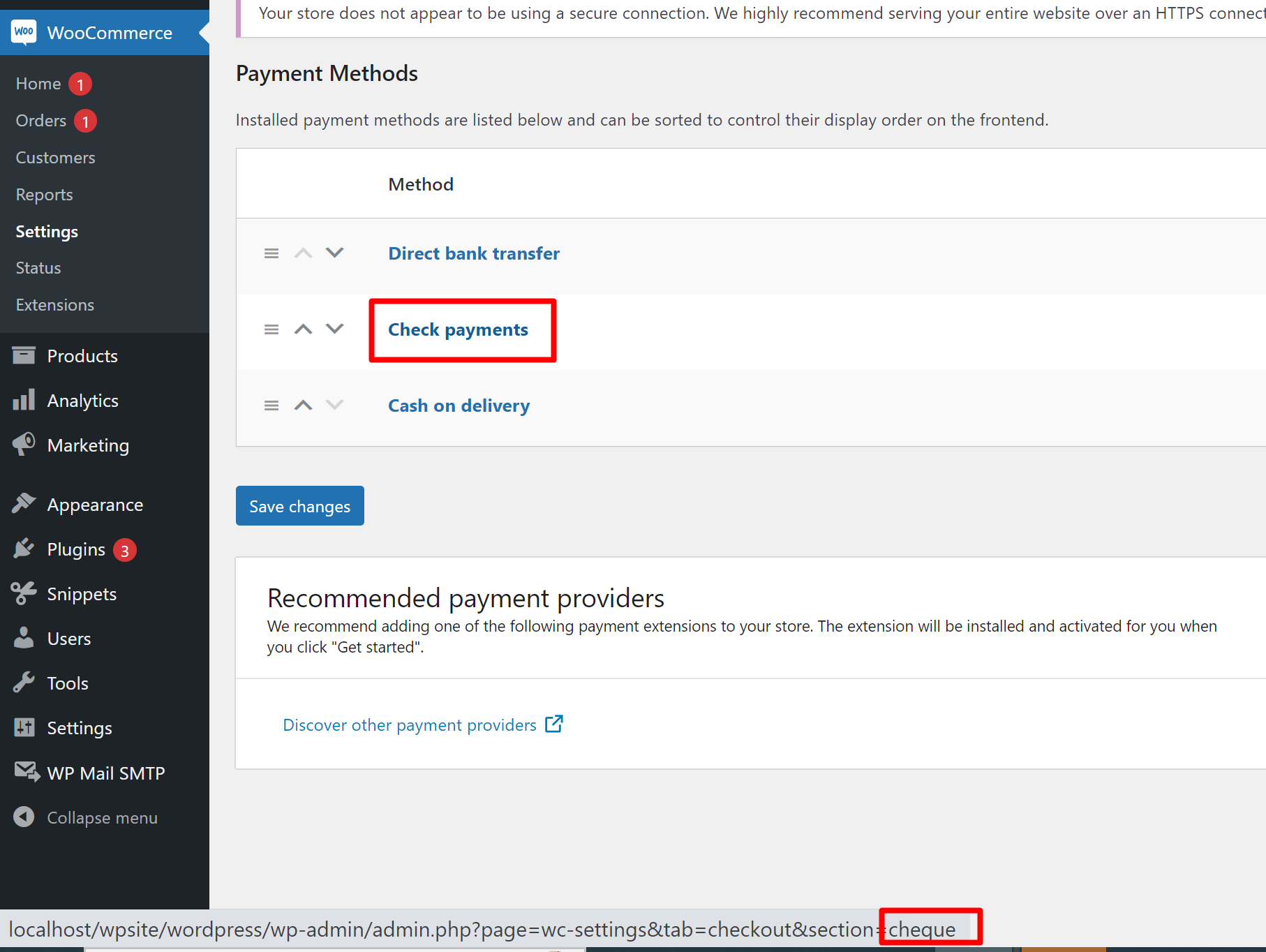The image size is (1266, 952).
Task: Open Extensions in the WooCommerce menu
Action: [54, 304]
